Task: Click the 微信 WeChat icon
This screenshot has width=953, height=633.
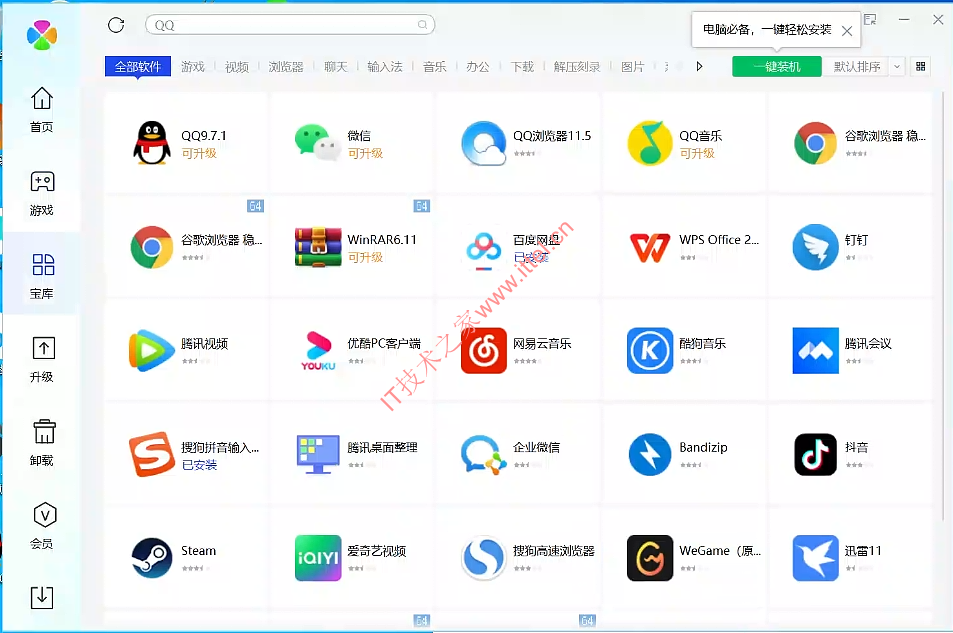Action: click(318, 143)
